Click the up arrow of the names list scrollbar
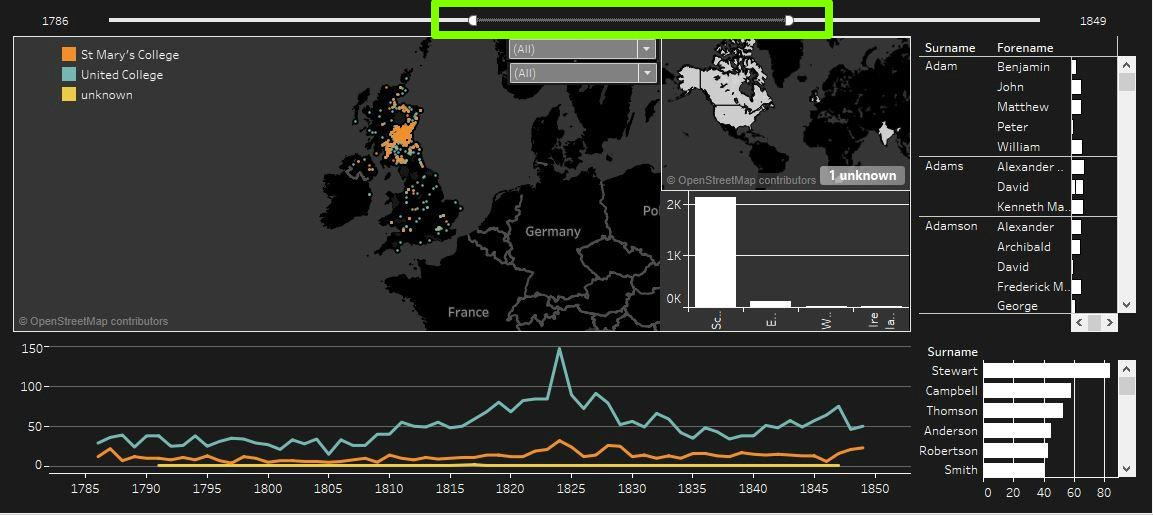Viewport: 1153px width, 515px height. pos(1127,65)
